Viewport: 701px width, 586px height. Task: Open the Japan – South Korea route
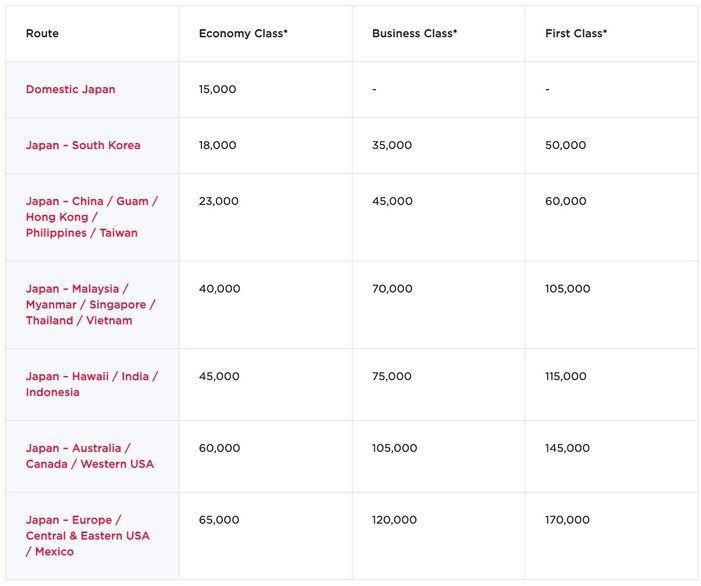(83, 145)
